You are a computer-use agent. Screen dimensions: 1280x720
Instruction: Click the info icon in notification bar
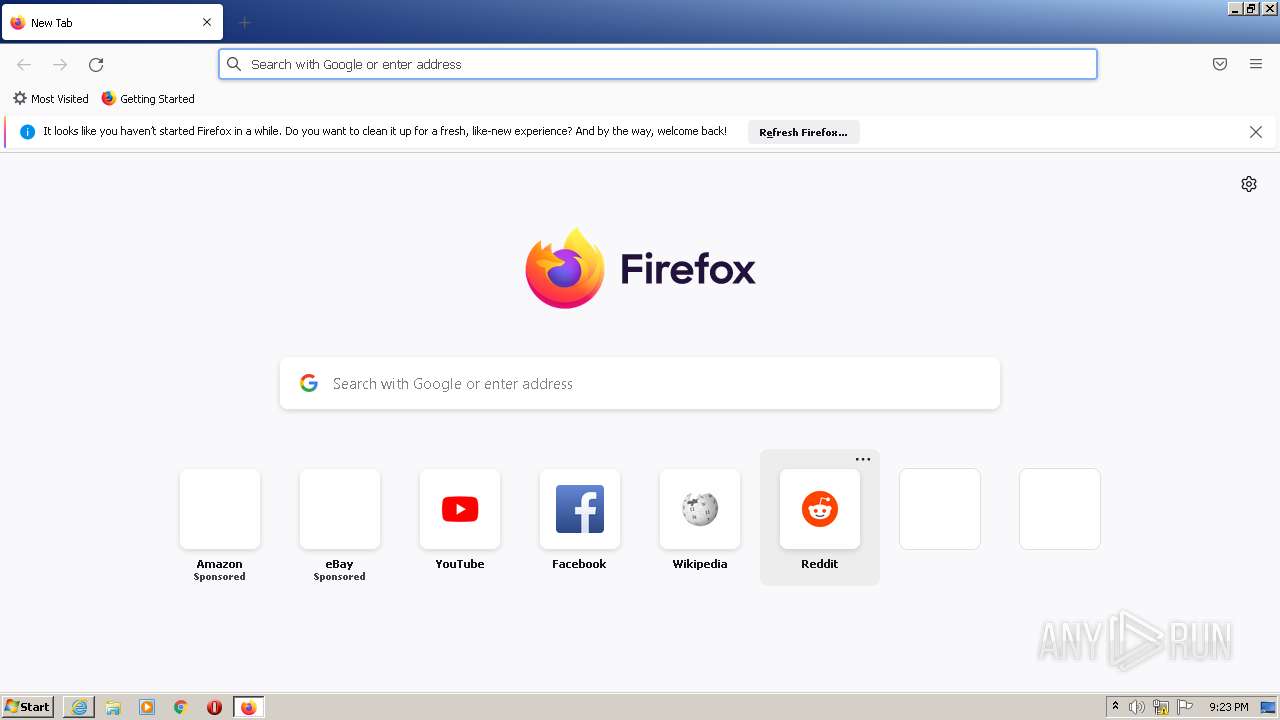point(28,132)
